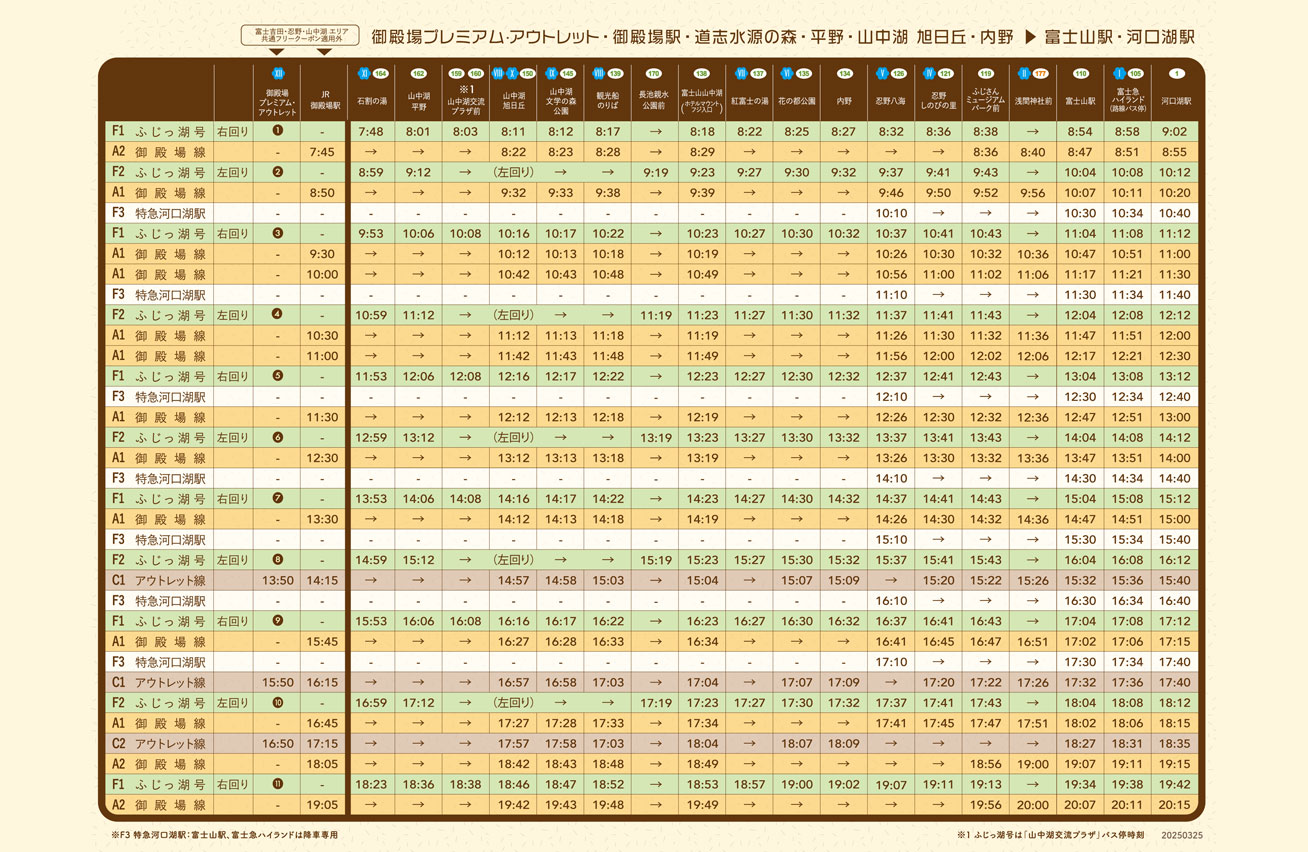
Task: Click the 20250325 date stamp
Action: pos(1183,833)
